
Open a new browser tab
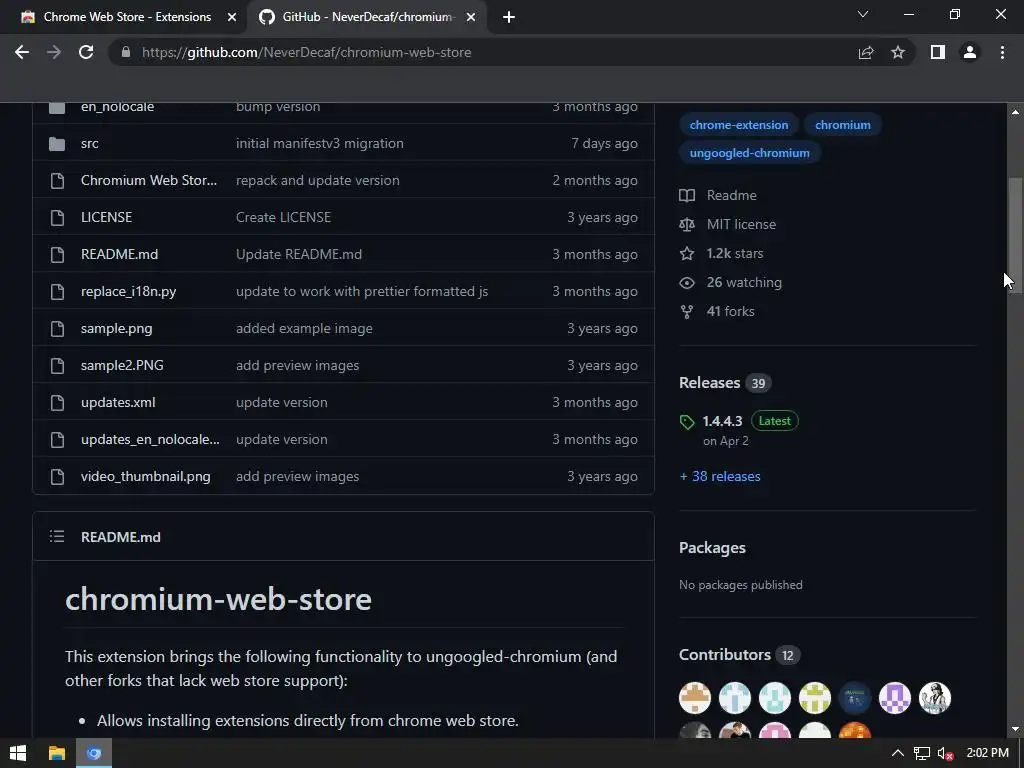coord(509,17)
